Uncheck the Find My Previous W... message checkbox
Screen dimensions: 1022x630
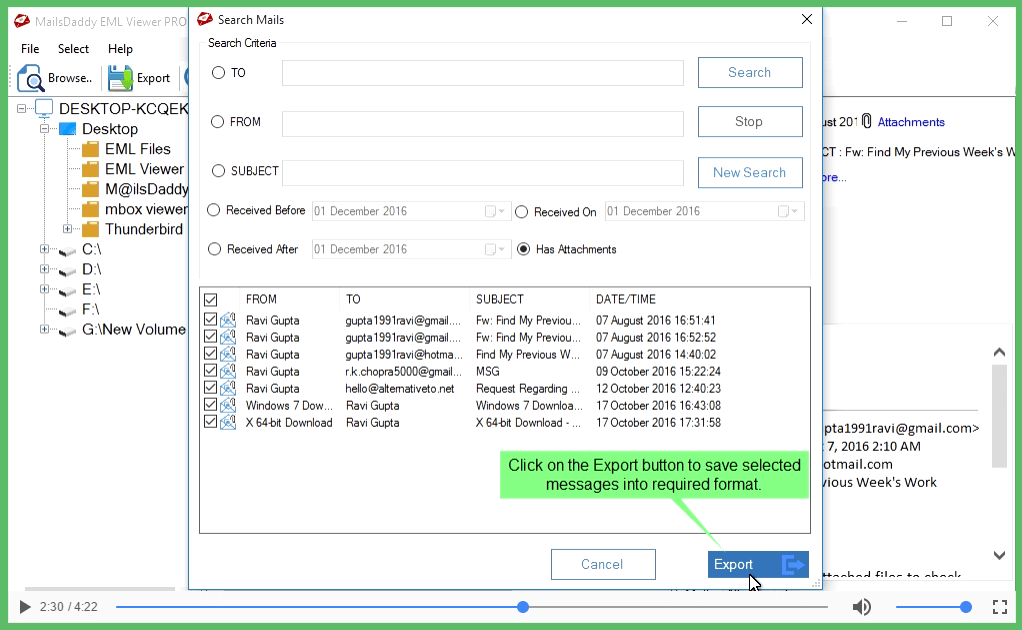(211, 354)
